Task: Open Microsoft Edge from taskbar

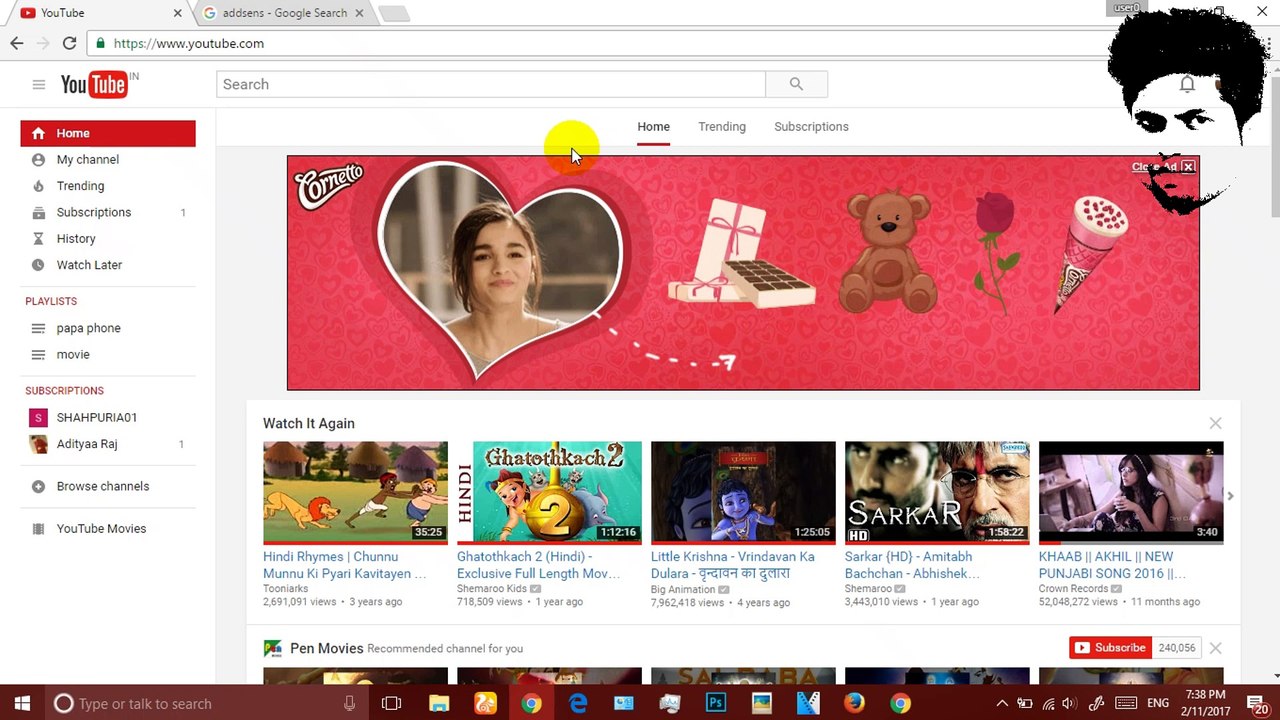Action: (578, 704)
